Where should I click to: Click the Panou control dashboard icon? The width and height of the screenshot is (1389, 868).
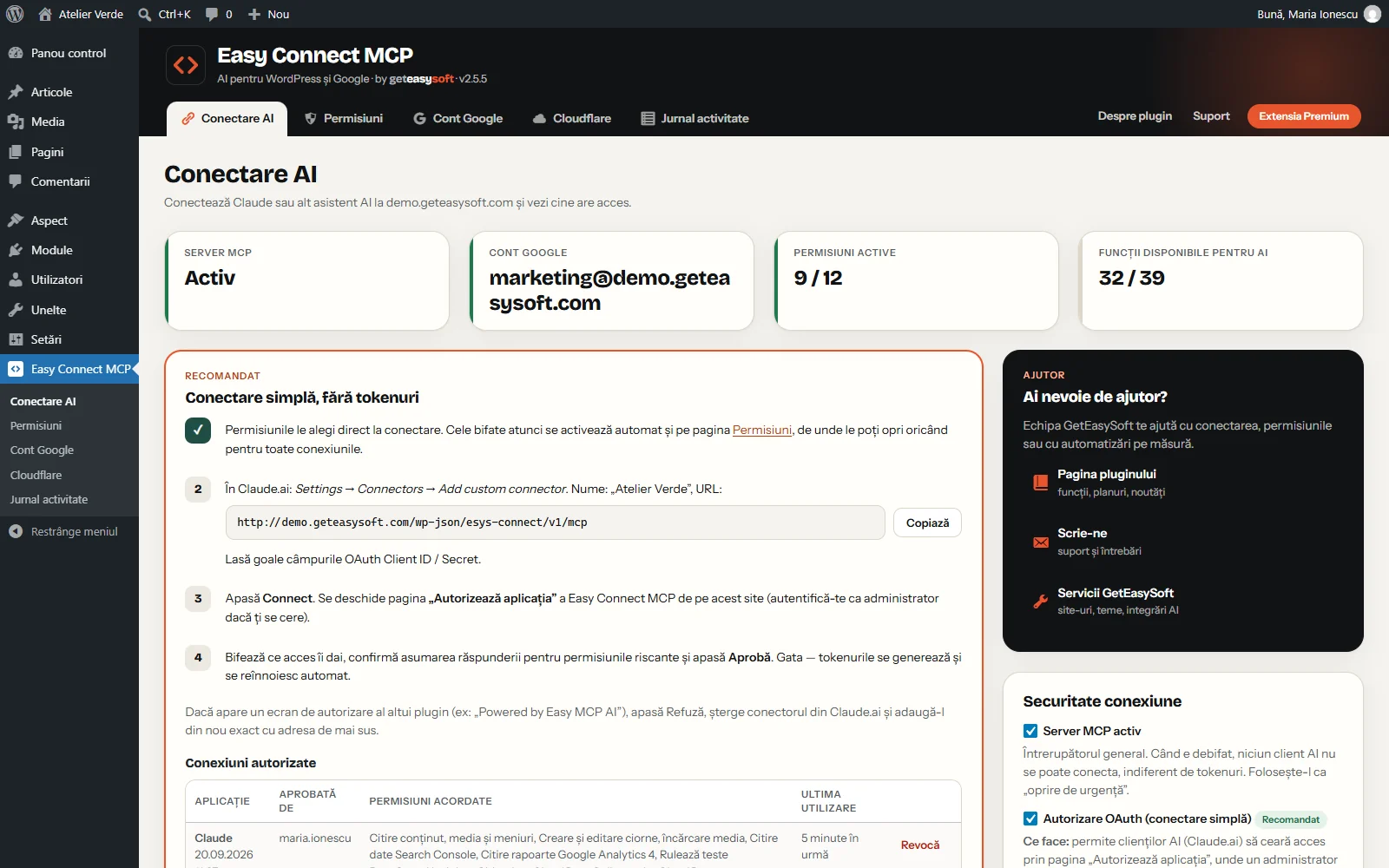click(16, 53)
